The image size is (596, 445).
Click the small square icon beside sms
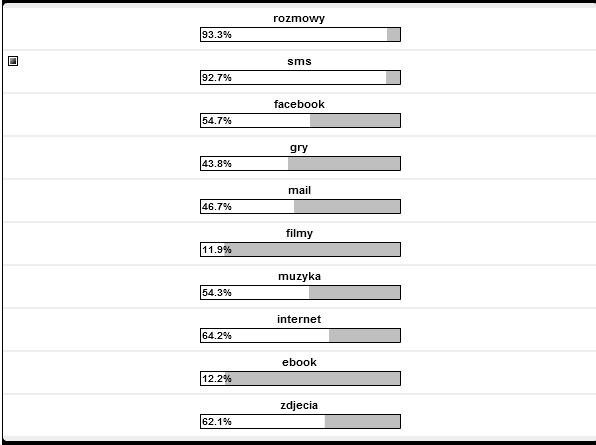[13, 61]
